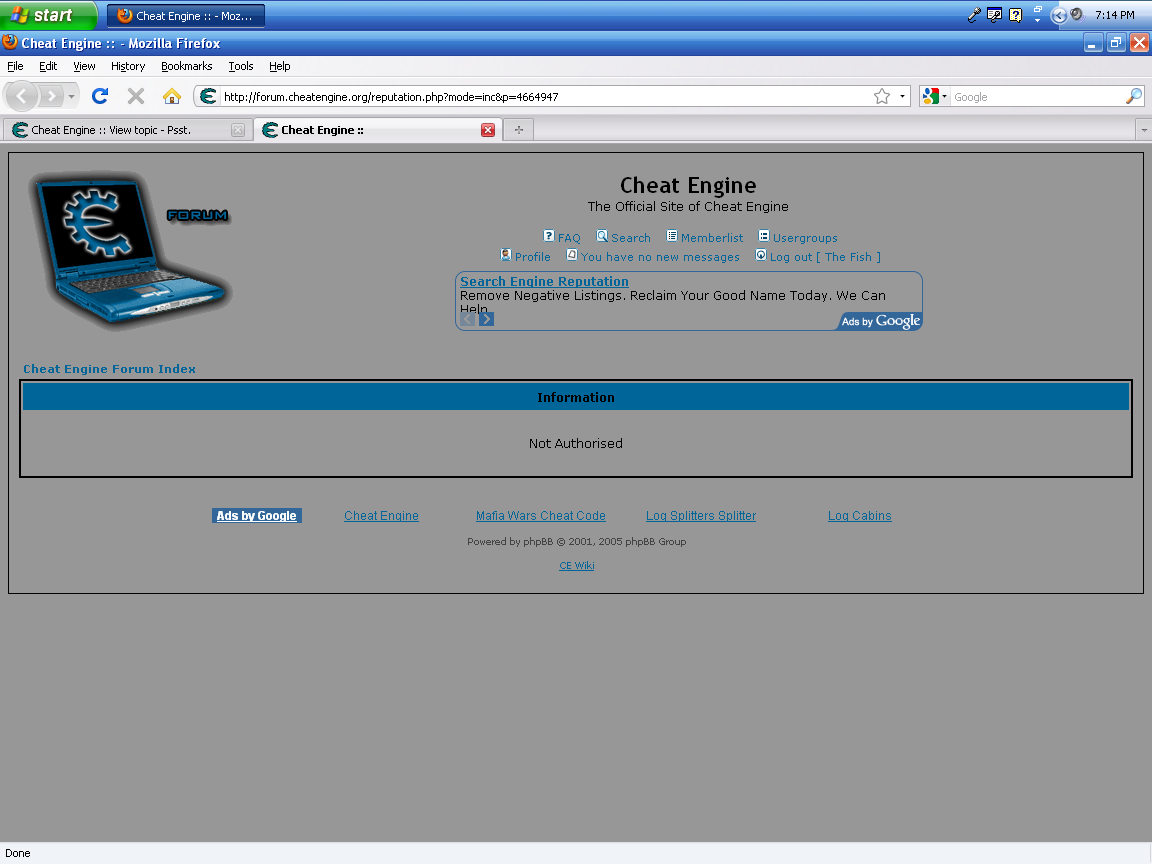Open the File menu
This screenshot has width=1152, height=864.
15,66
